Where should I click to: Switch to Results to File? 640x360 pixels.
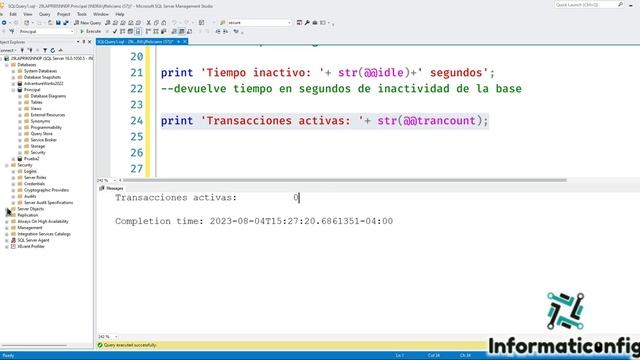click(x=189, y=31)
